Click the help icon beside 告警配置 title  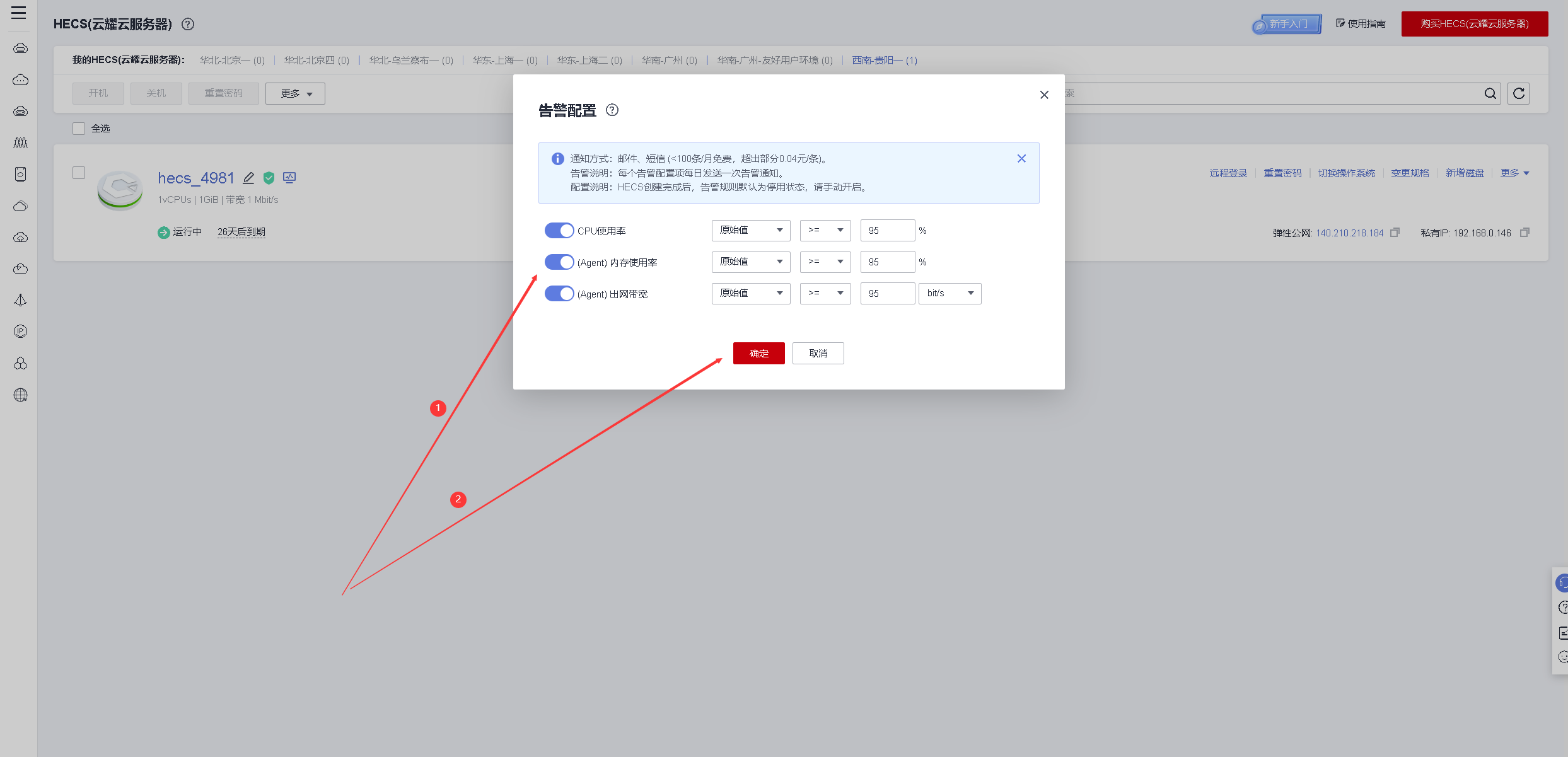point(612,110)
